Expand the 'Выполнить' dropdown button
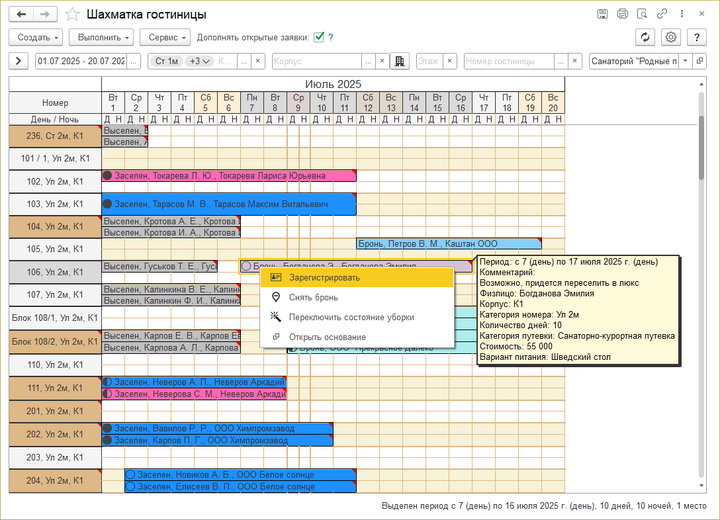 tap(101, 37)
